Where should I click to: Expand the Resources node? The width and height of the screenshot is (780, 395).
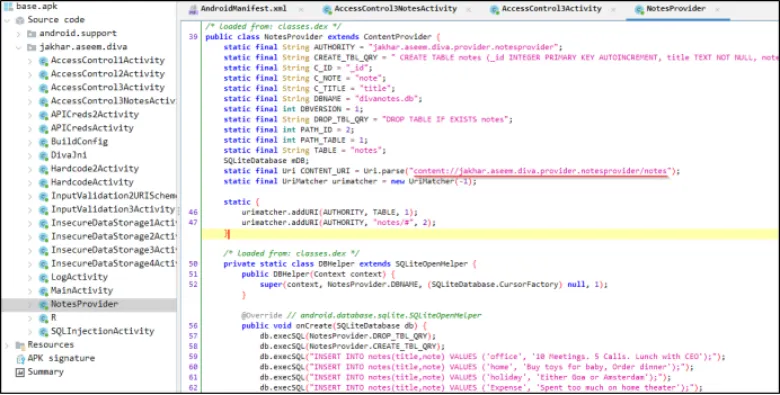(7, 345)
